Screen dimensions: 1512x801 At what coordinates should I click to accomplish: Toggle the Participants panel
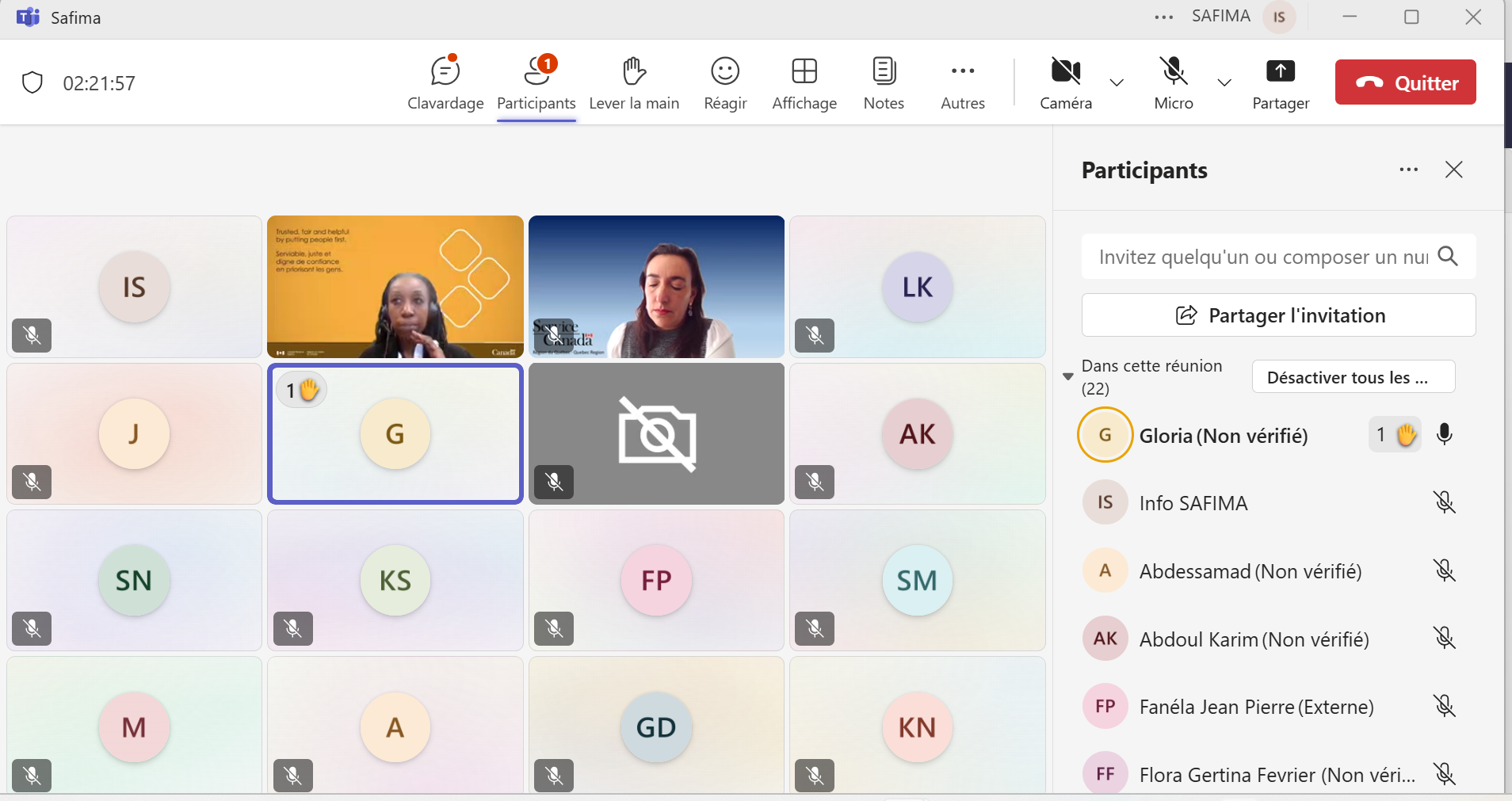(536, 83)
